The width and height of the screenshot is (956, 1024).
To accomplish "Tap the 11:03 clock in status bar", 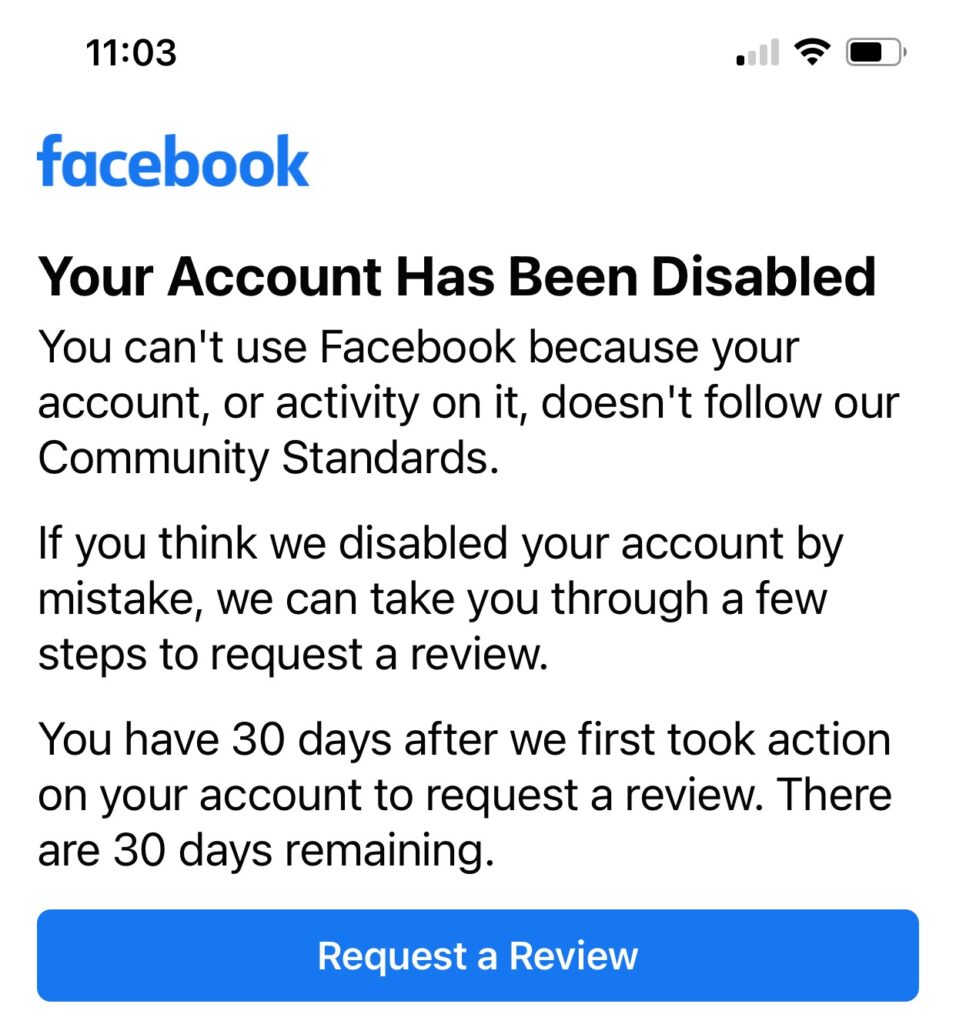I will tap(131, 53).
